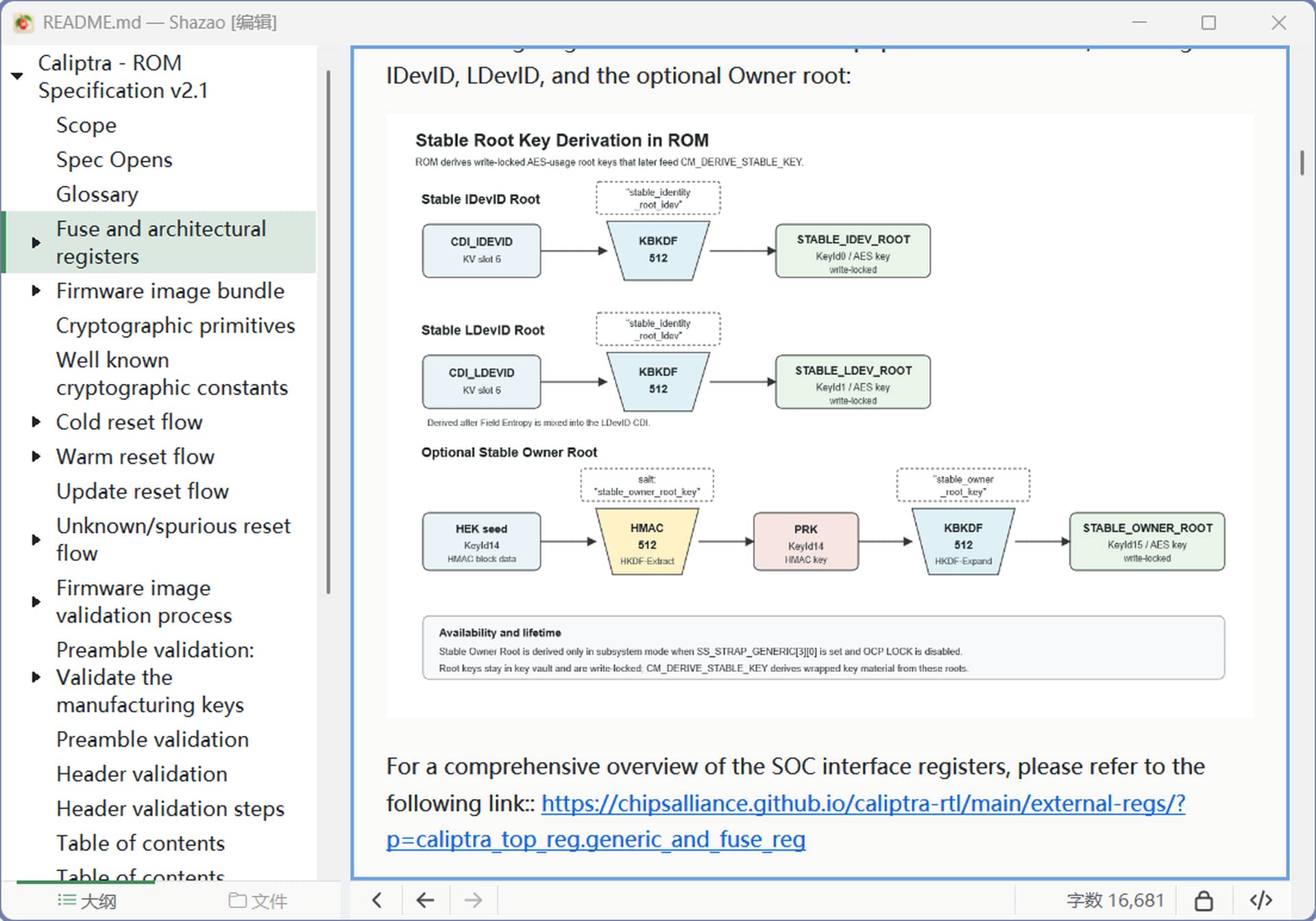
Task: Go forward with right arrow icon
Action: click(x=473, y=900)
